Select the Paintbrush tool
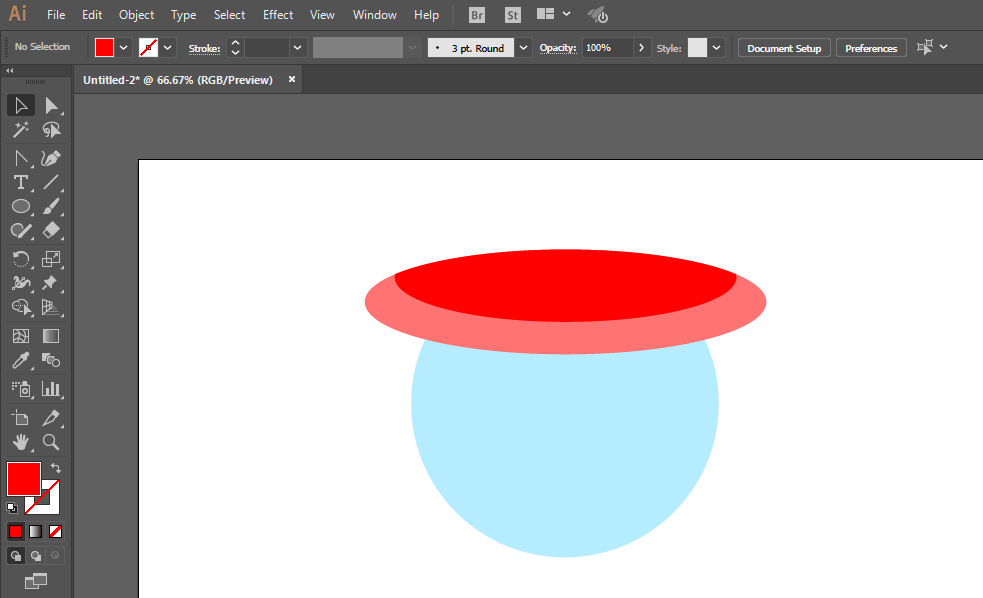The width and height of the screenshot is (983, 598). point(51,206)
